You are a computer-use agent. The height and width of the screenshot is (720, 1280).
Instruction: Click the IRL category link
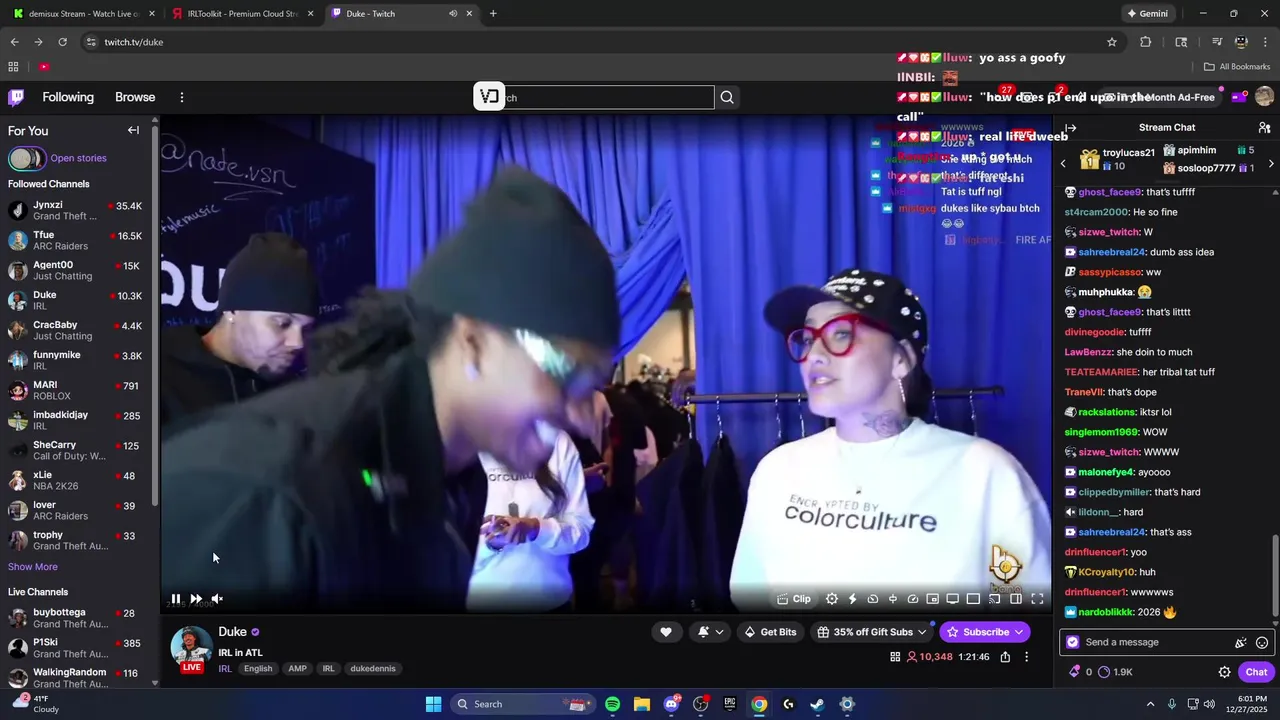coord(225,668)
